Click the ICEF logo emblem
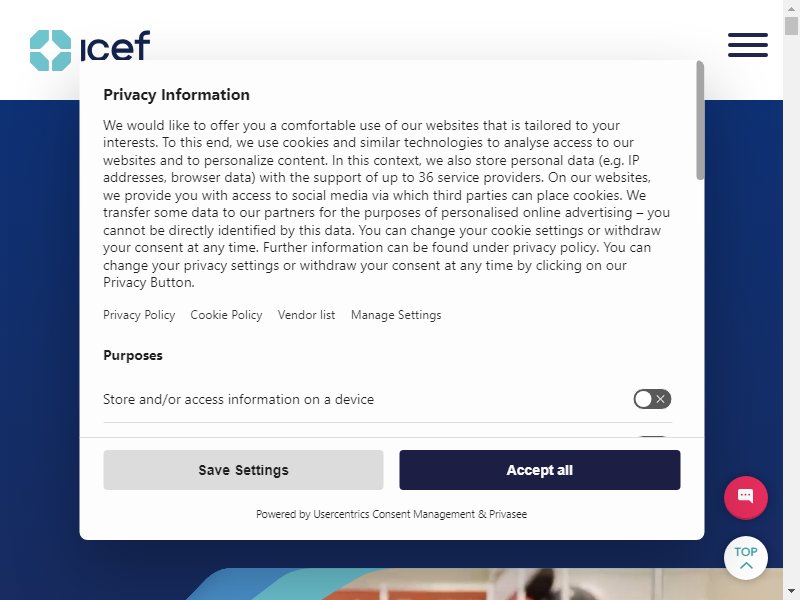This screenshot has width=800, height=600. (x=51, y=50)
